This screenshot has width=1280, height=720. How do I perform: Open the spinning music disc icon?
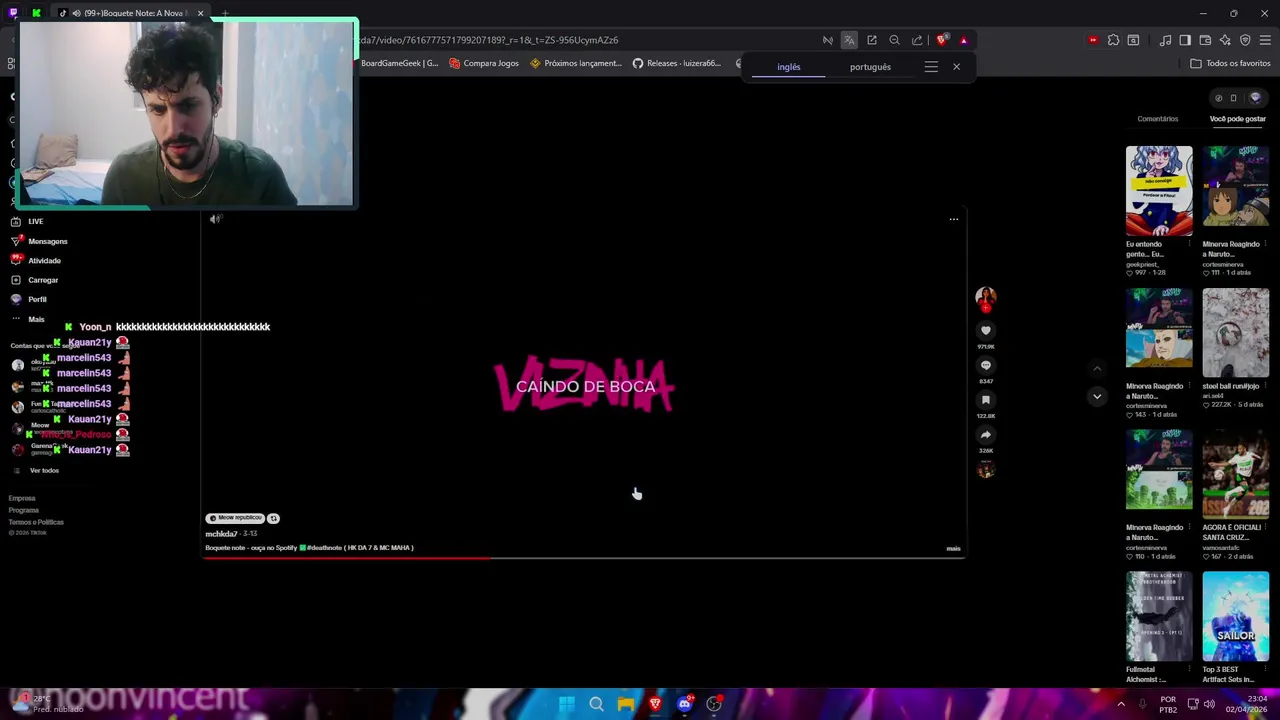986,470
